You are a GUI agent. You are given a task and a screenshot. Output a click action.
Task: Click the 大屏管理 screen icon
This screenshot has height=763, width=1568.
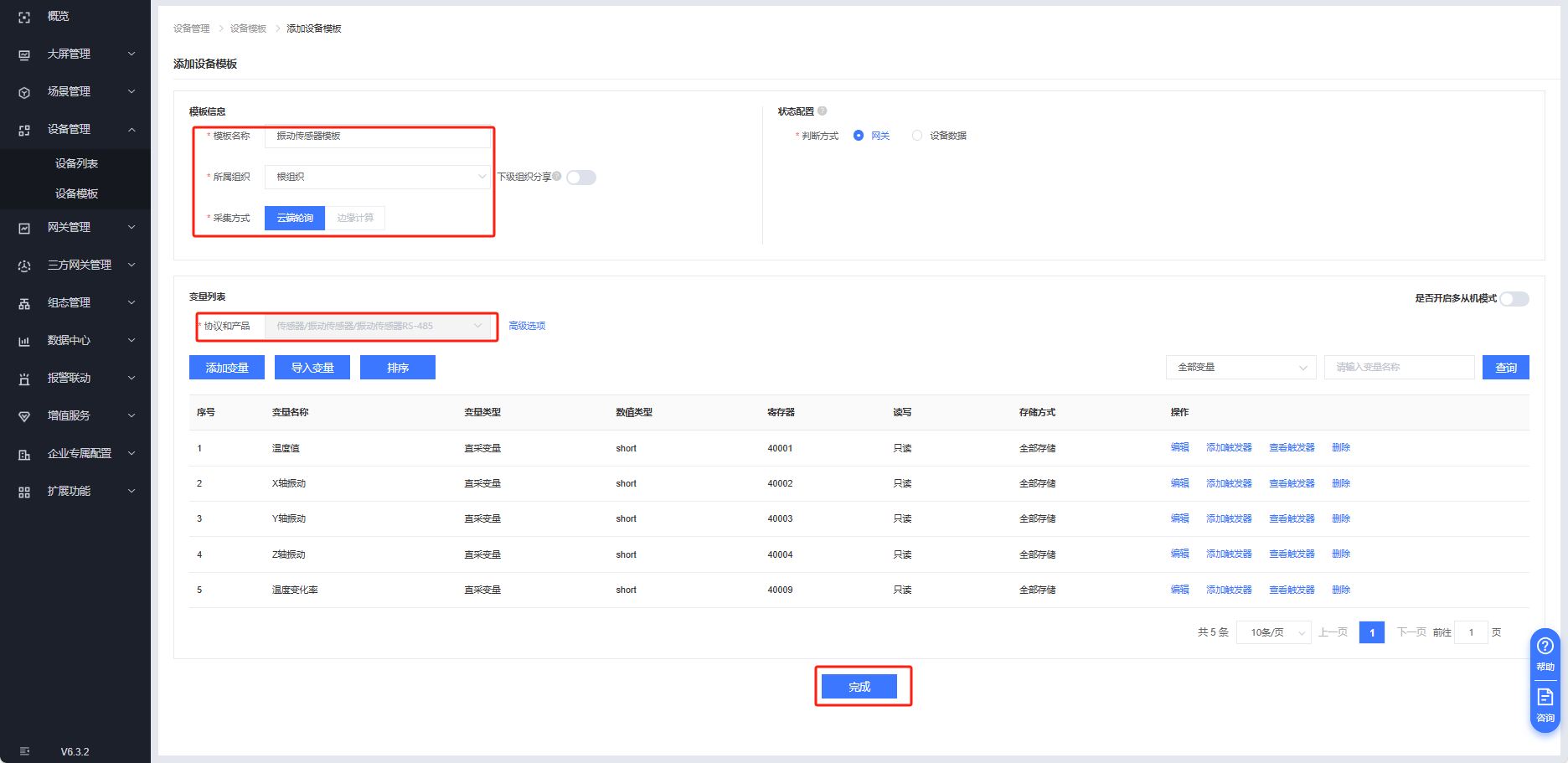(x=24, y=54)
